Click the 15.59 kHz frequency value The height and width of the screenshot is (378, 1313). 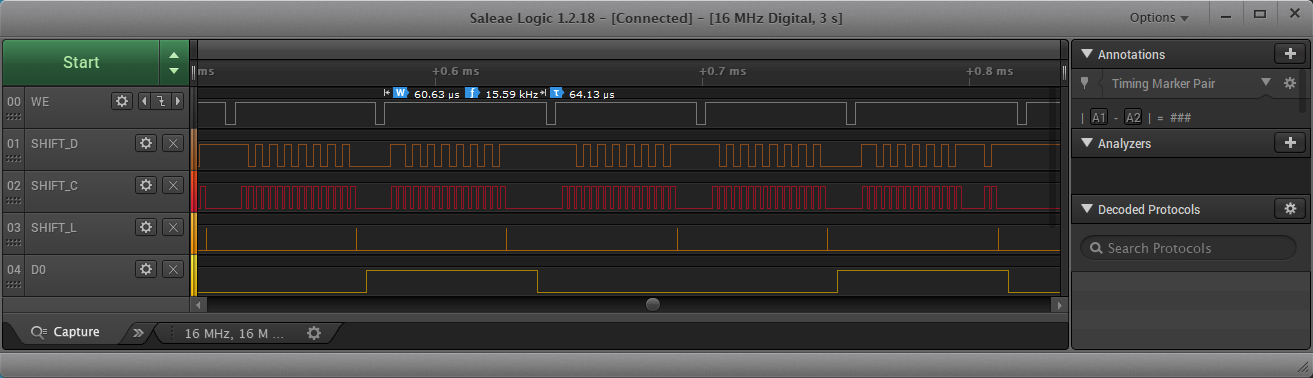pyautogui.click(x=511, y=94)
